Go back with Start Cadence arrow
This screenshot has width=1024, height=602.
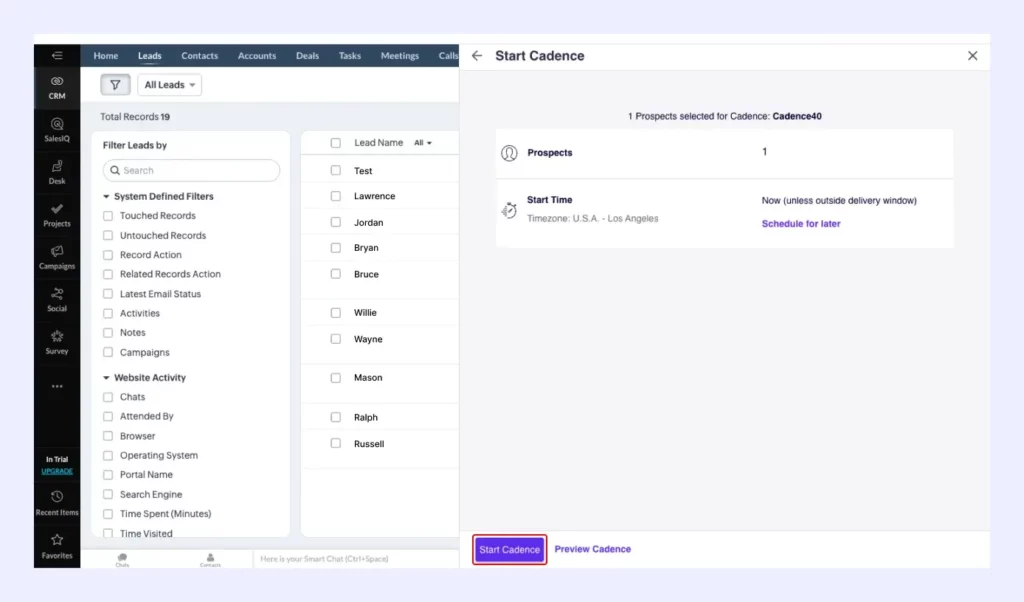pos(477,55)
